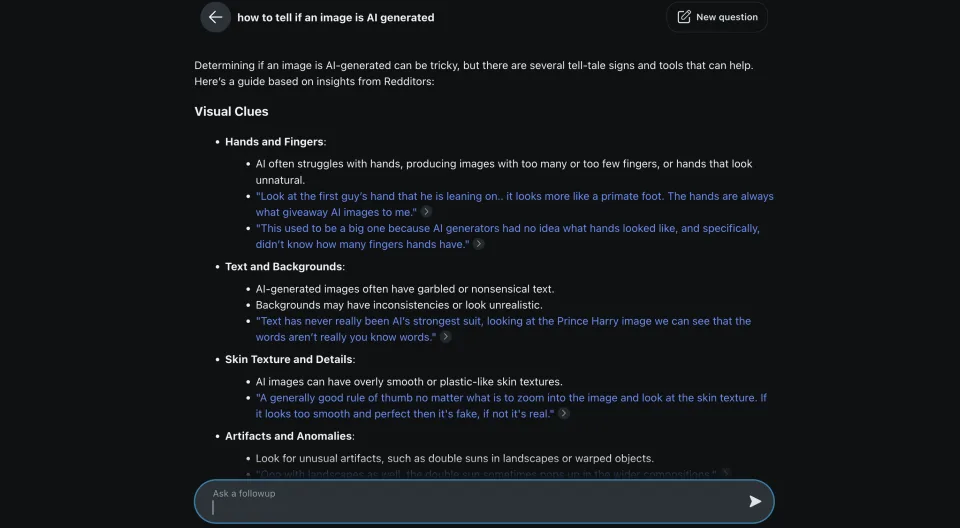Click the back arrow icon
This screenshot has height=528, width=960.
(215, 17)
